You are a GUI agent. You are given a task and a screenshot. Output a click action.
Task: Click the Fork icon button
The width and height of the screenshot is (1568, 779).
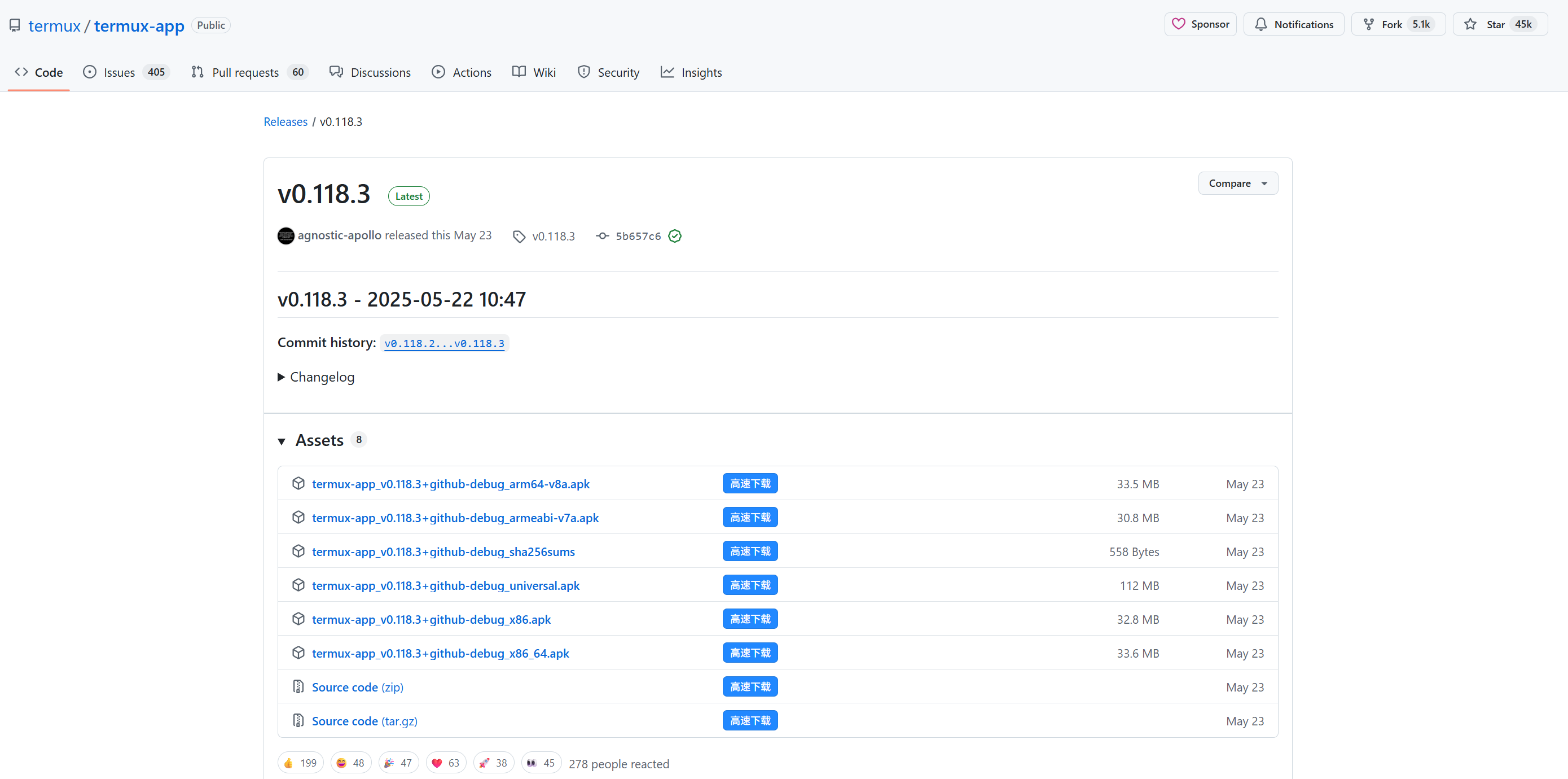(x=1368, y=24)
